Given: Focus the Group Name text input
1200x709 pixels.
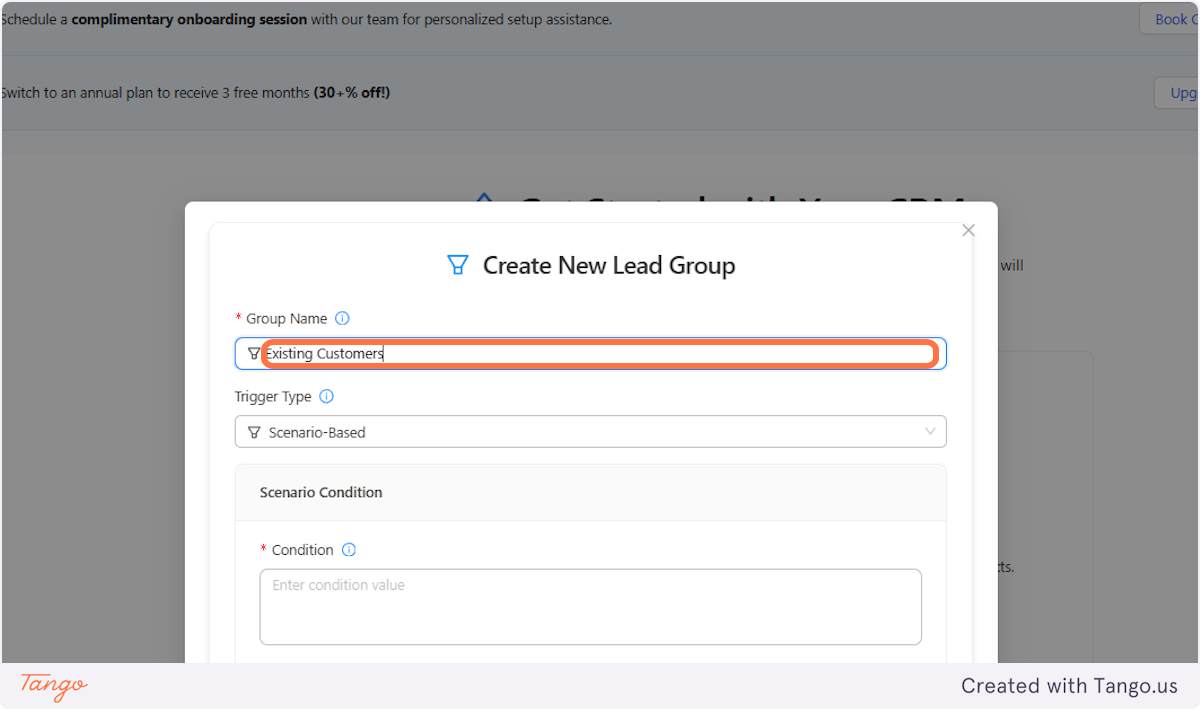Looking at the screenshot, I should [590, 353].
